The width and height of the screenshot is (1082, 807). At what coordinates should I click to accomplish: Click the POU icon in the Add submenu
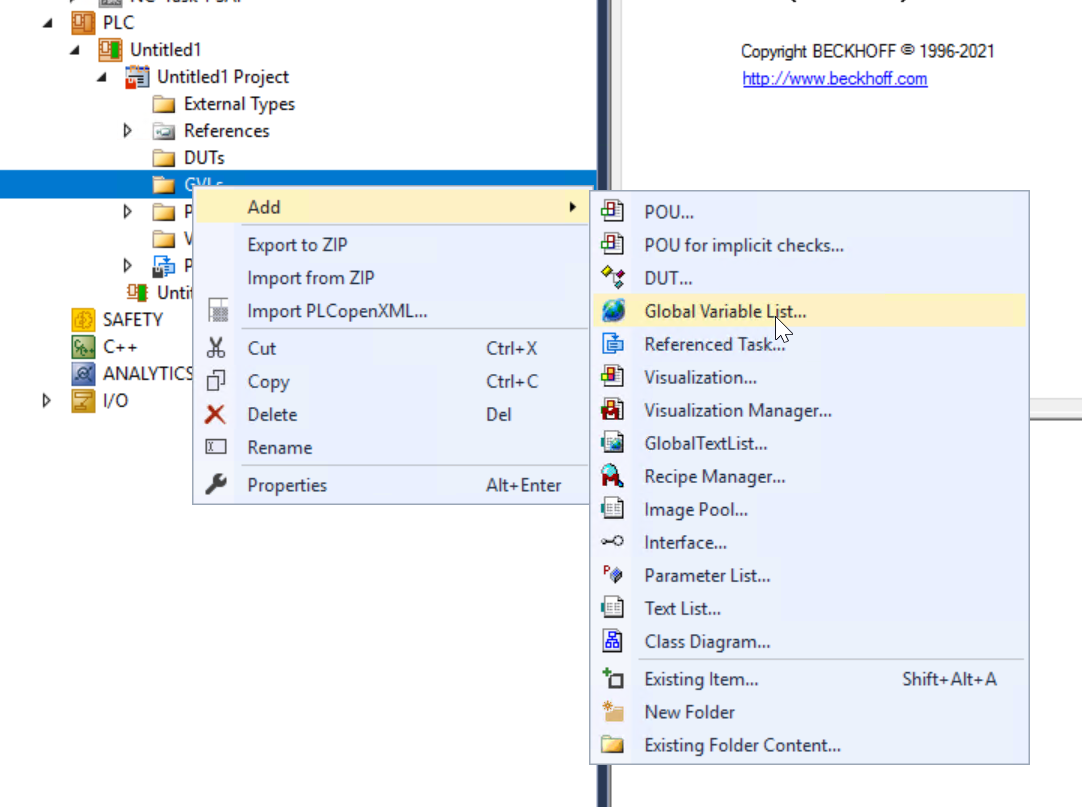coord(612,211)
